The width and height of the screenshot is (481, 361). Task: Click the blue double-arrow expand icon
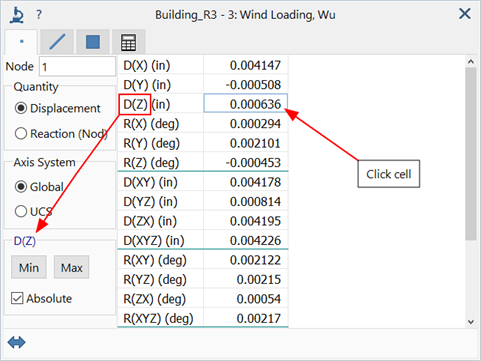coord(16,343)
